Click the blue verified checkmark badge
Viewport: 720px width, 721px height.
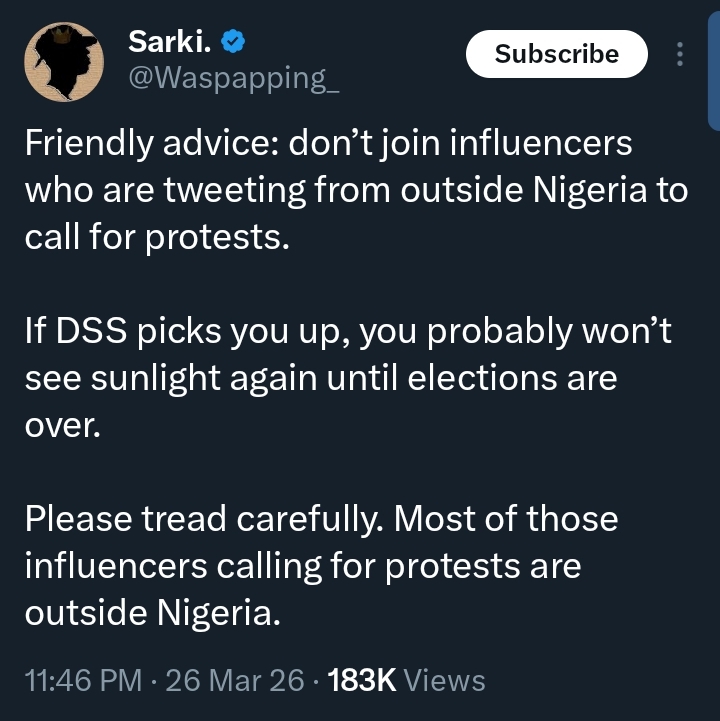[234, 43]
